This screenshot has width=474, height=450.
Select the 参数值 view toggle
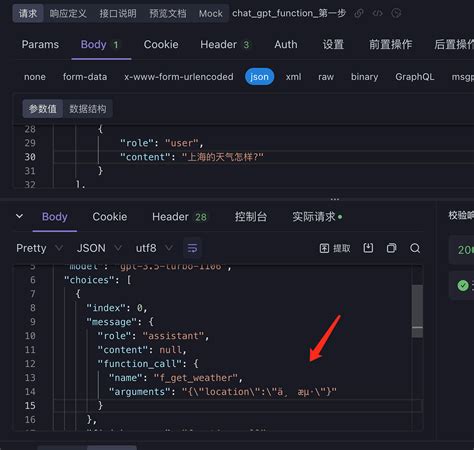pos(43,109)
